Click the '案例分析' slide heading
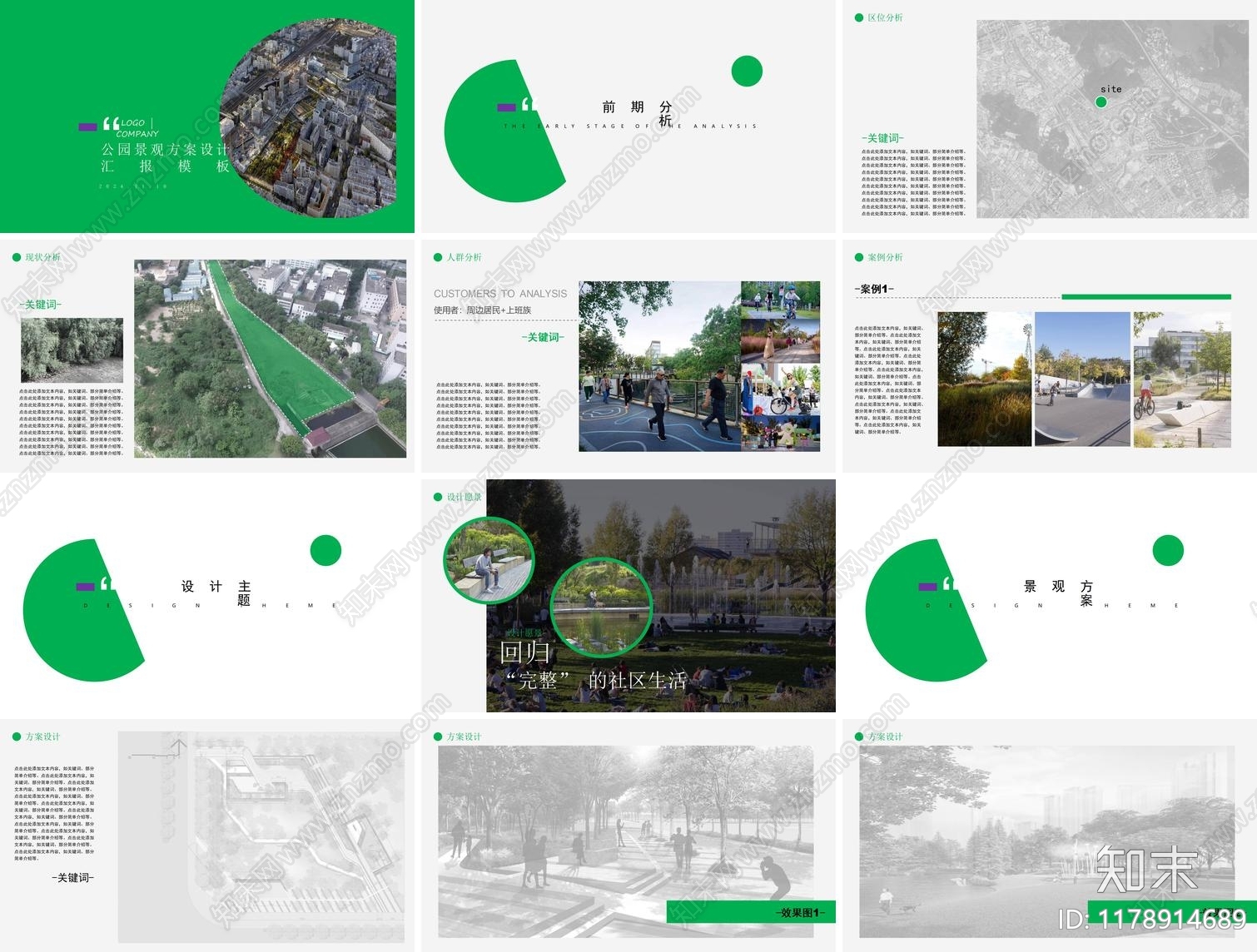Viewport: 1257px width, 952px height. click(885, 257)
